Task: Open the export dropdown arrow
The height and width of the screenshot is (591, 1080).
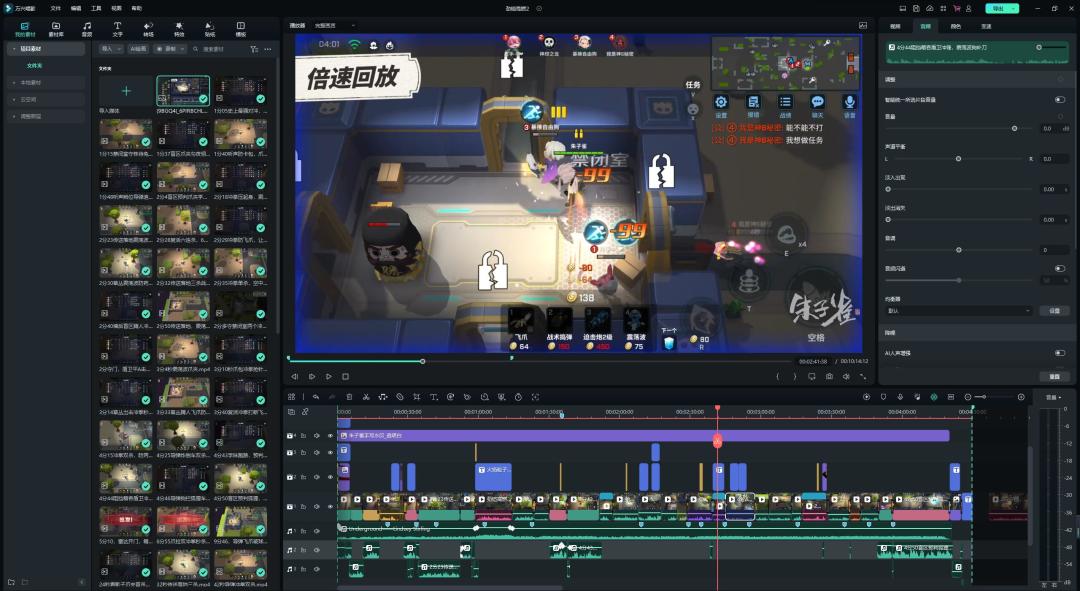Action: [1014, 8]
